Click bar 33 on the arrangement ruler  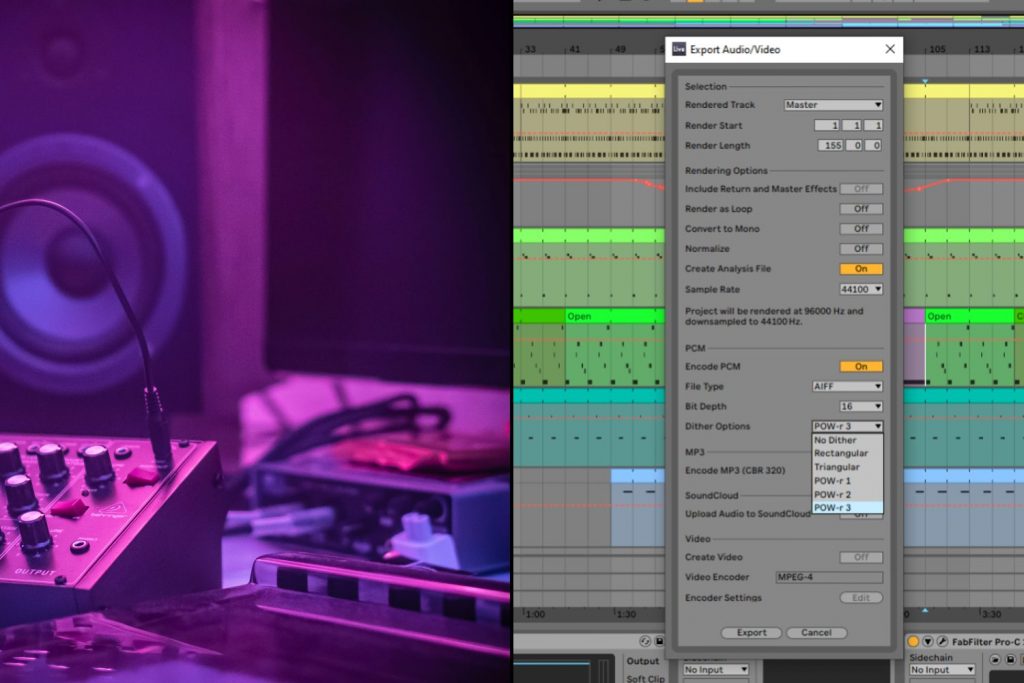click(x=530, y=49)
